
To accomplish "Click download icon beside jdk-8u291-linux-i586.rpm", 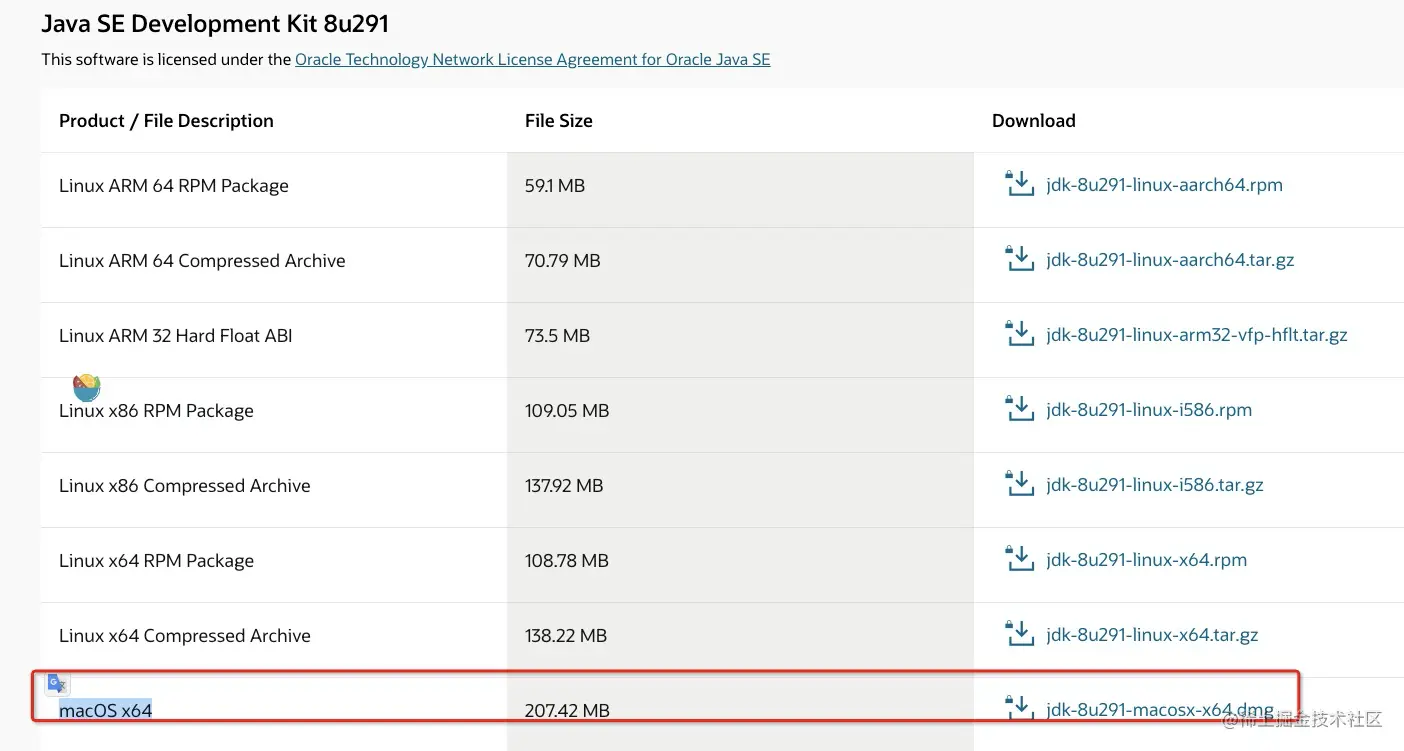I will pyautogui.click(x=1018, y=409).
